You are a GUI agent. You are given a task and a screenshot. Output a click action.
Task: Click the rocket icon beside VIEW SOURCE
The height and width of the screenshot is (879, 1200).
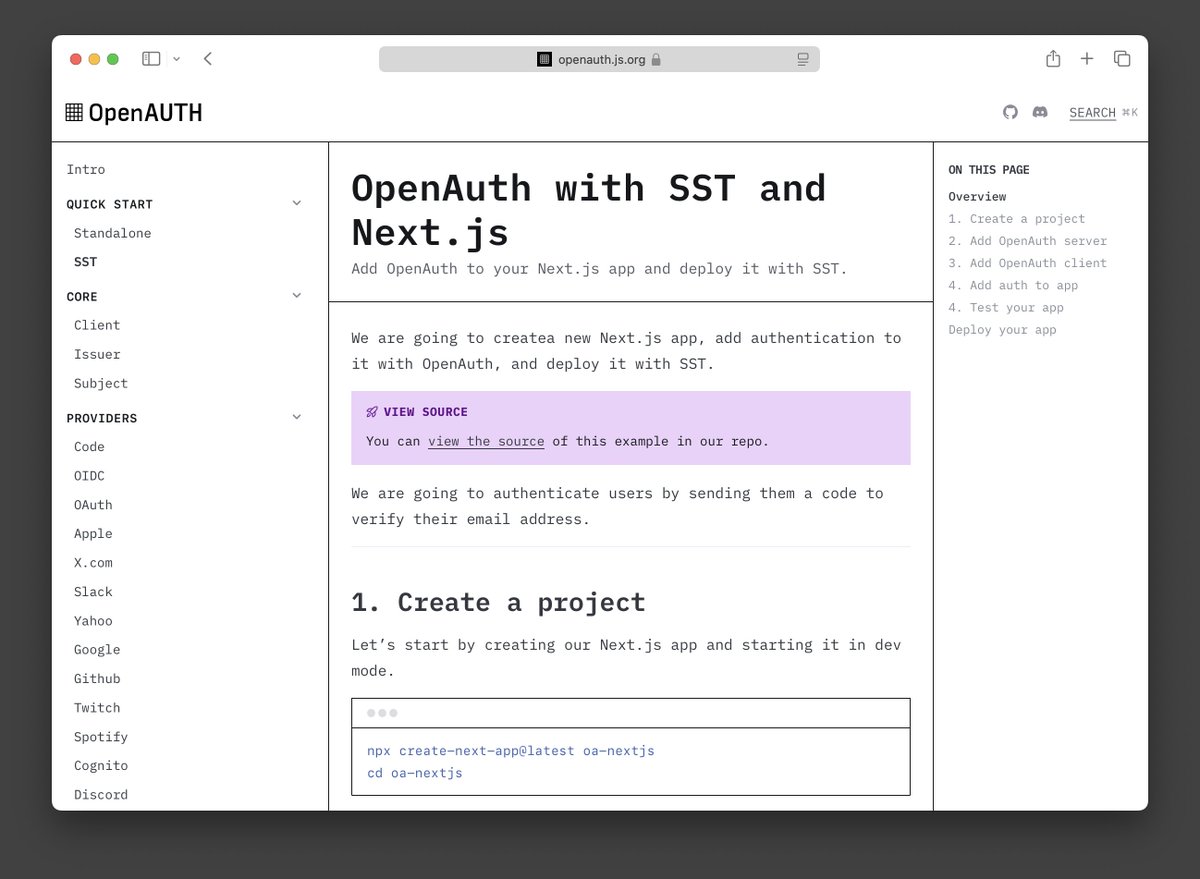tap(372, 412)
